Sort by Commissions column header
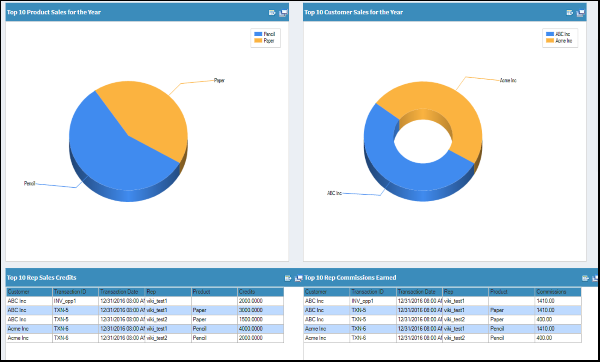Viewport: 600px width, 362px height. click(558, 292)
